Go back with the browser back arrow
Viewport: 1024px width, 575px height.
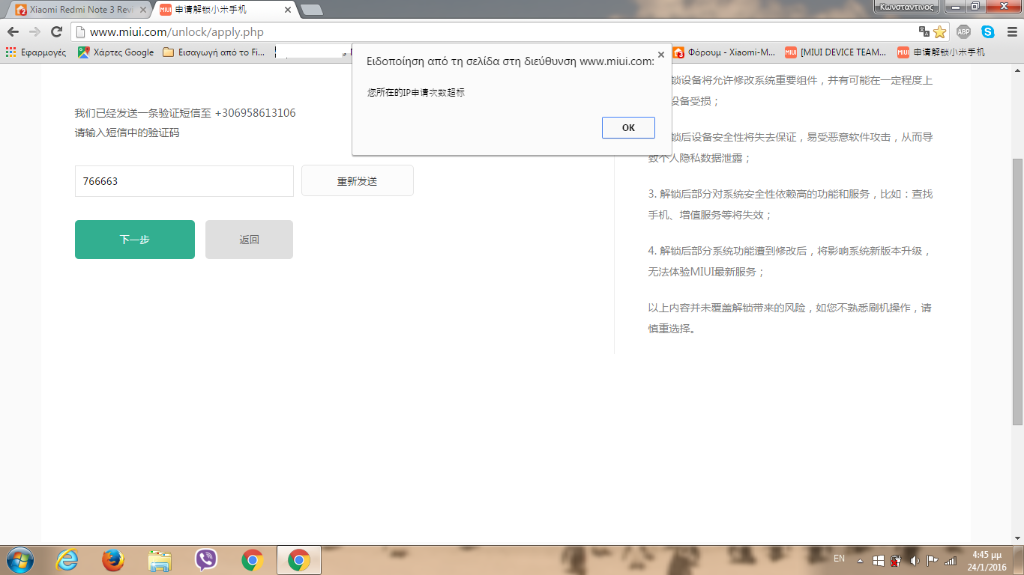pyautogui.click(x=13, y=31)
